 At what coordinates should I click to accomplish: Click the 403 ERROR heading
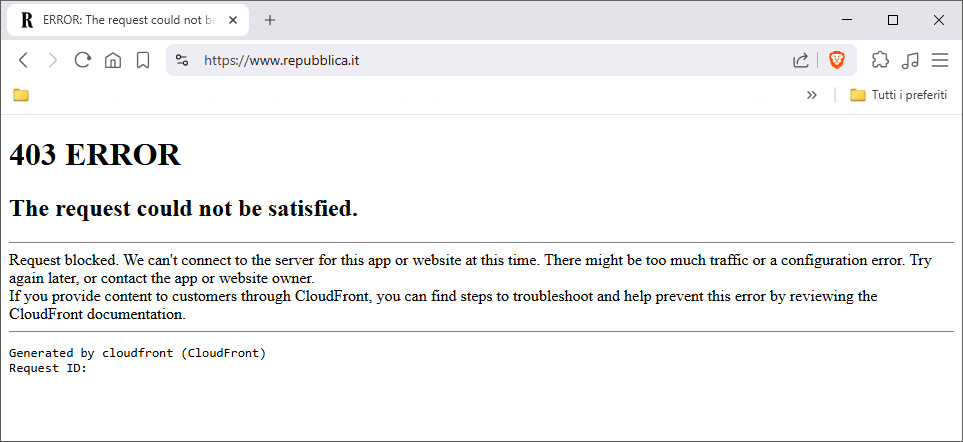(x=95, y=155)
